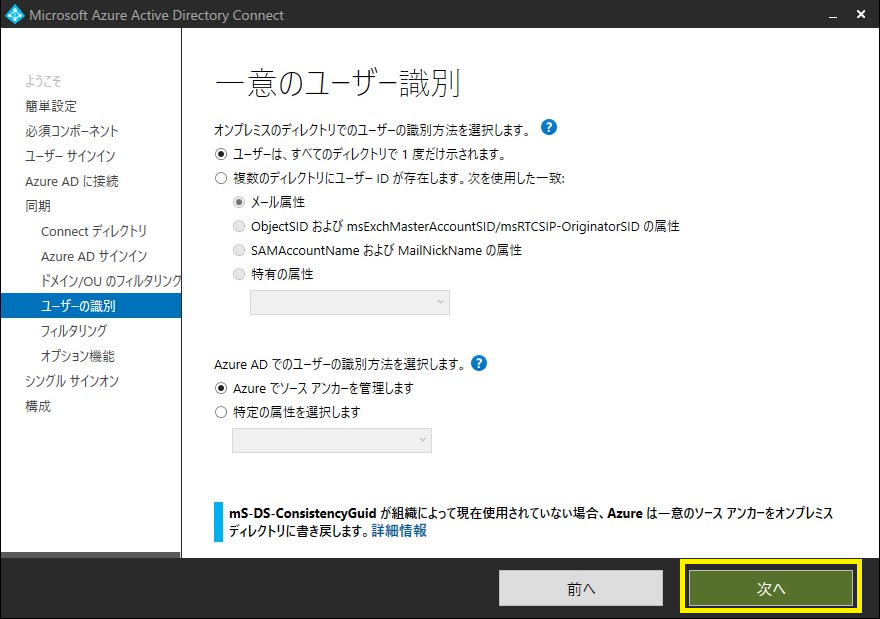This screenshot has width=880, height=619.
Task: Choose the ObjectSID および msExchMasterAccountSID radio
Action: [x=239, y=226]
